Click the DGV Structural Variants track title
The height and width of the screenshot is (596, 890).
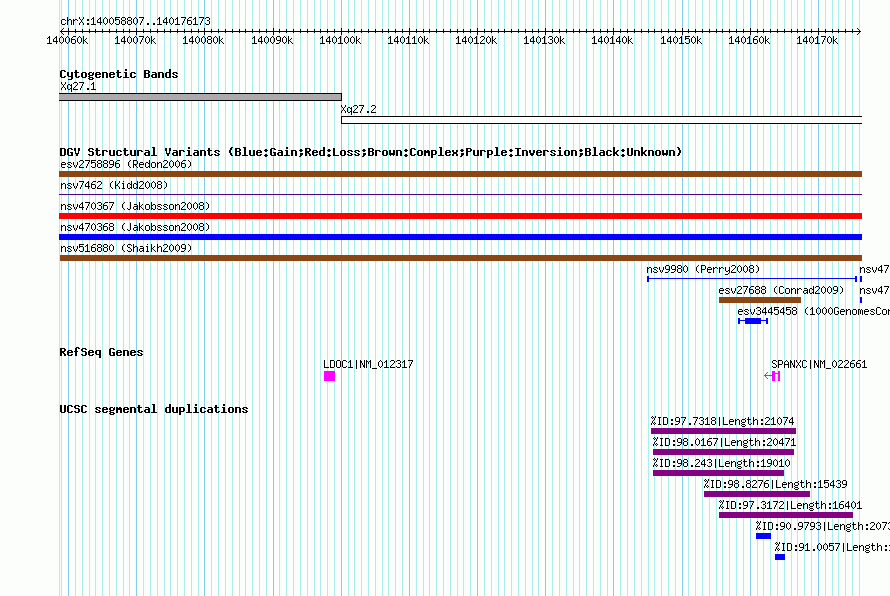[x=371, y=152]
